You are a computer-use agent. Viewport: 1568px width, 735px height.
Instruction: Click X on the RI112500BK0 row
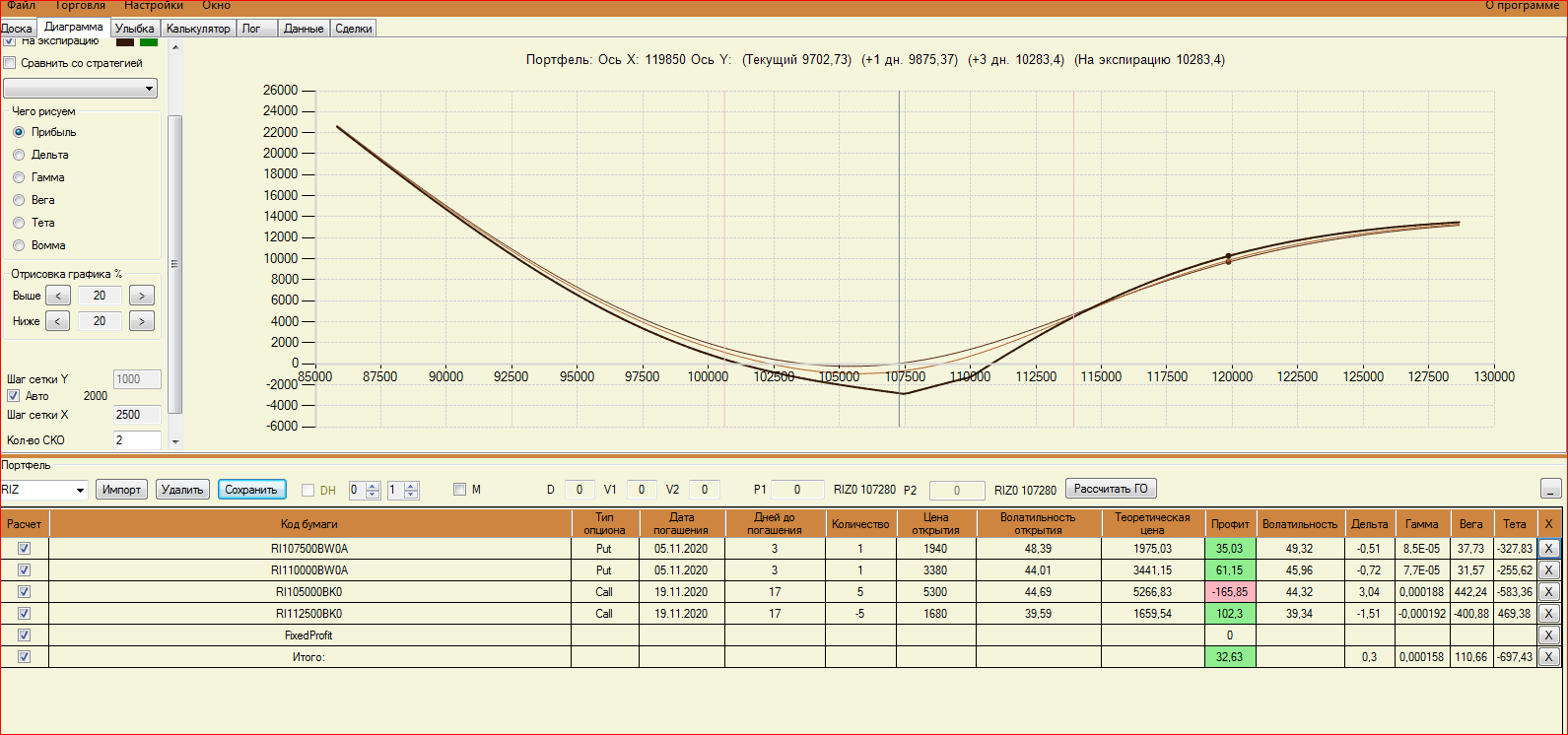pyautogui.click(x=1548, y=614)
